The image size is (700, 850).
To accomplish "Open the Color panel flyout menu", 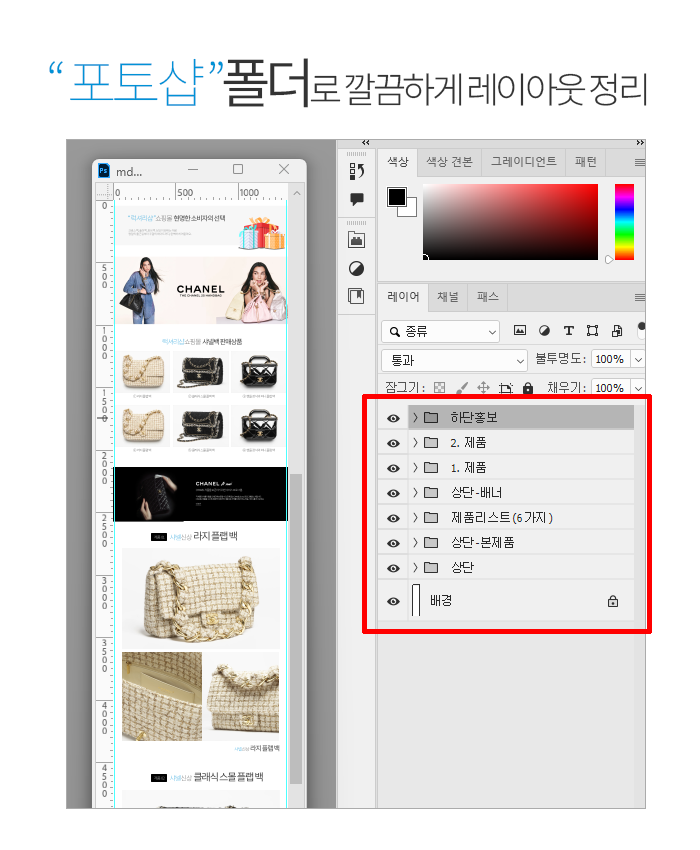I will tap(640, 163).
